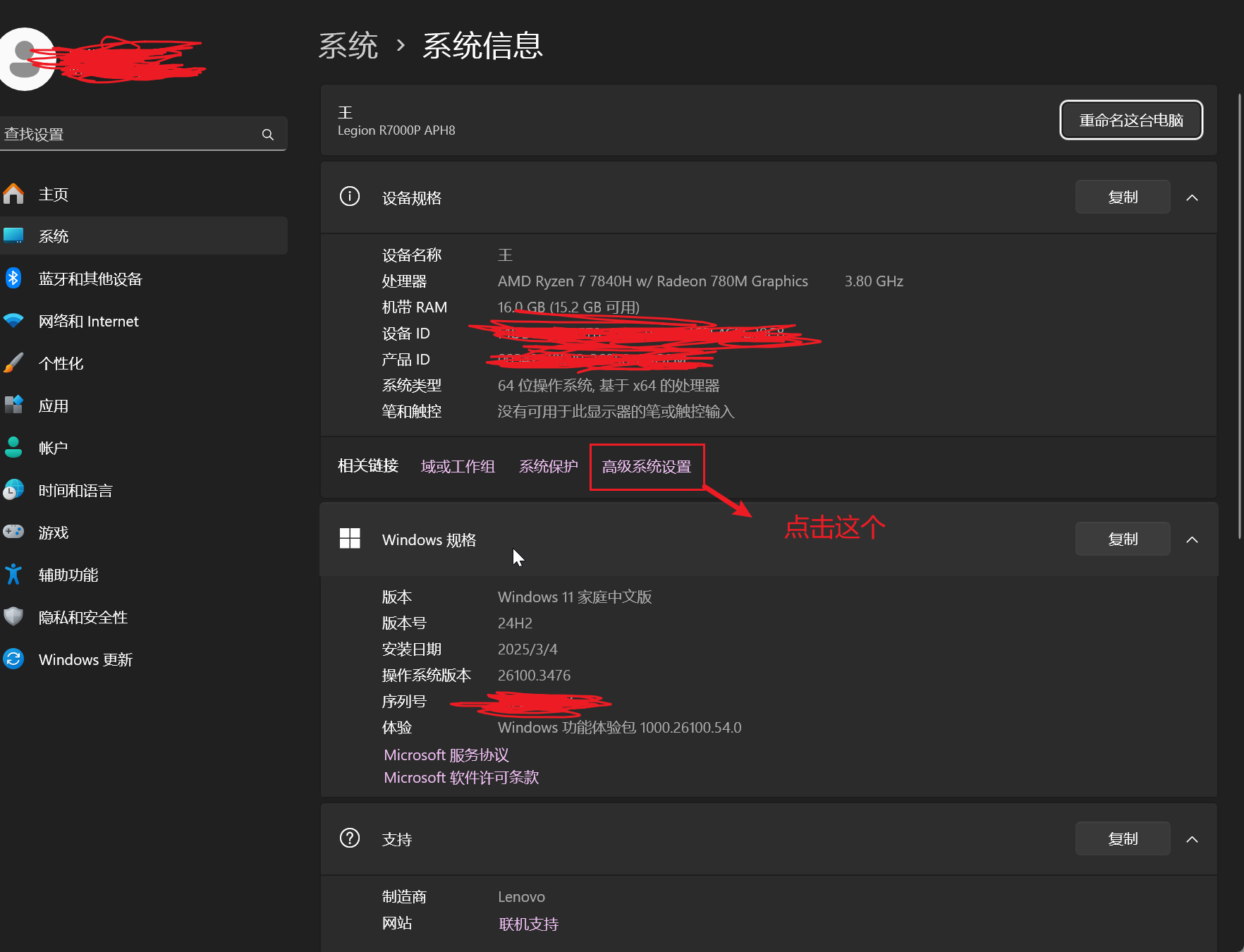The image size is (1244, 952).
Task: Click the apps icon beside 应用
Action: (13, 405)
